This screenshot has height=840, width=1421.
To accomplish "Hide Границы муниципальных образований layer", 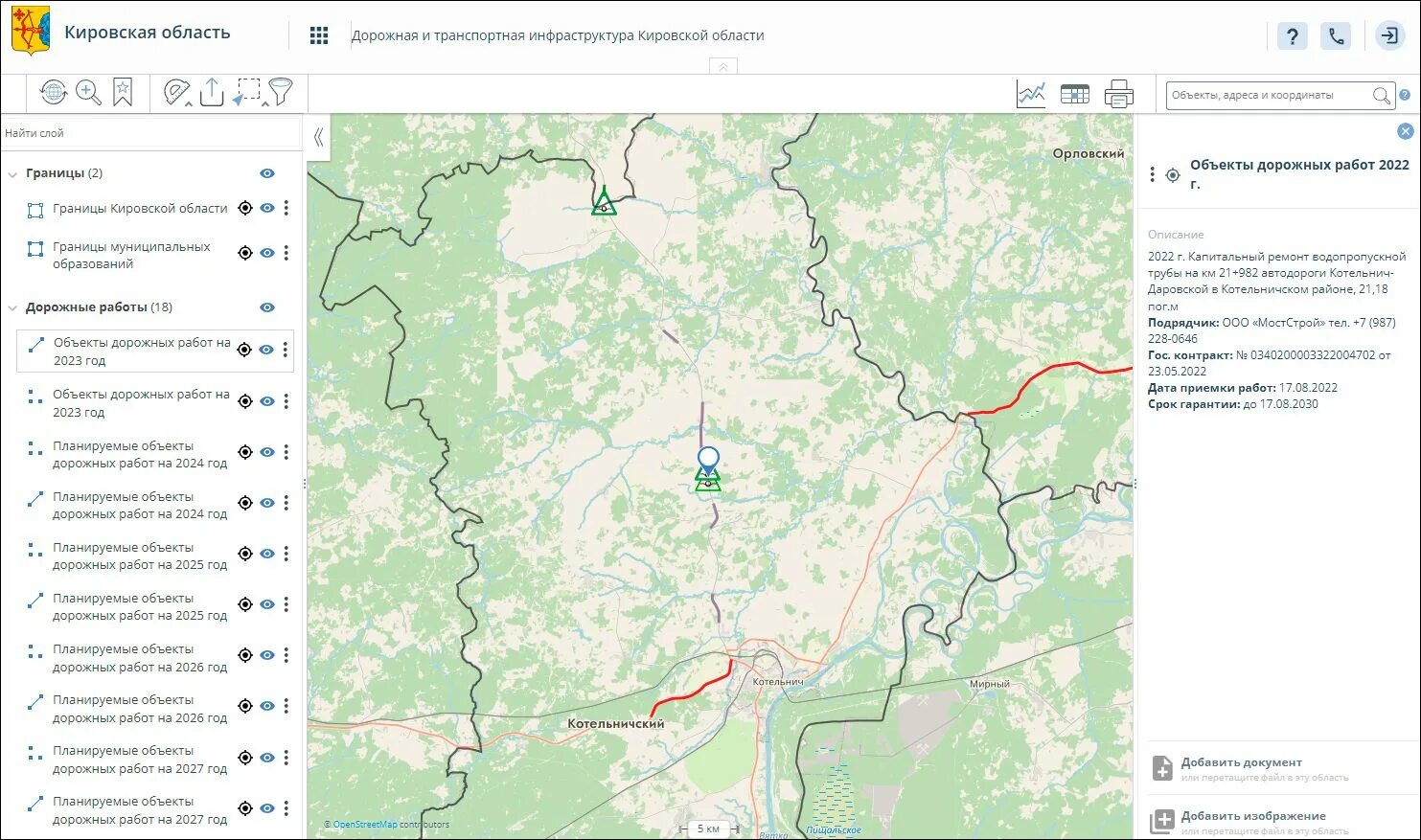I will (267, 253).
